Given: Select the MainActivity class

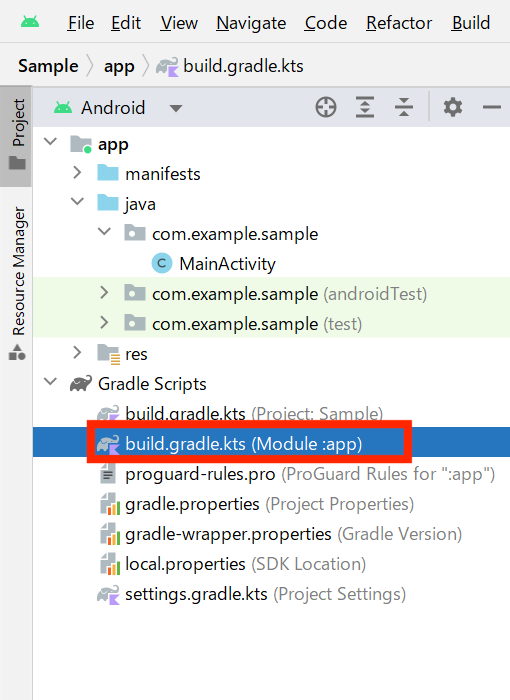Looking at the screenshot, I should pos(227,264).
